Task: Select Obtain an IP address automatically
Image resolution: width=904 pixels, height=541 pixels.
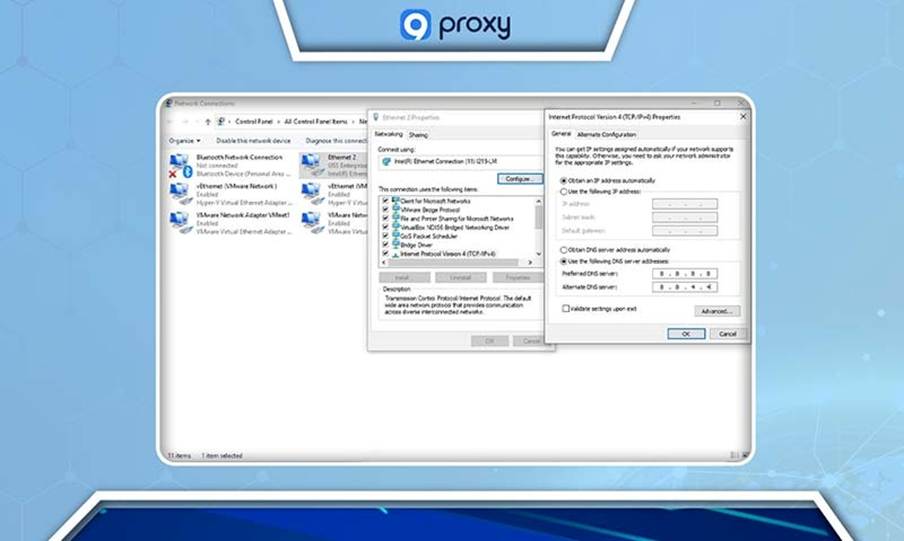Action: click(564, 181)
